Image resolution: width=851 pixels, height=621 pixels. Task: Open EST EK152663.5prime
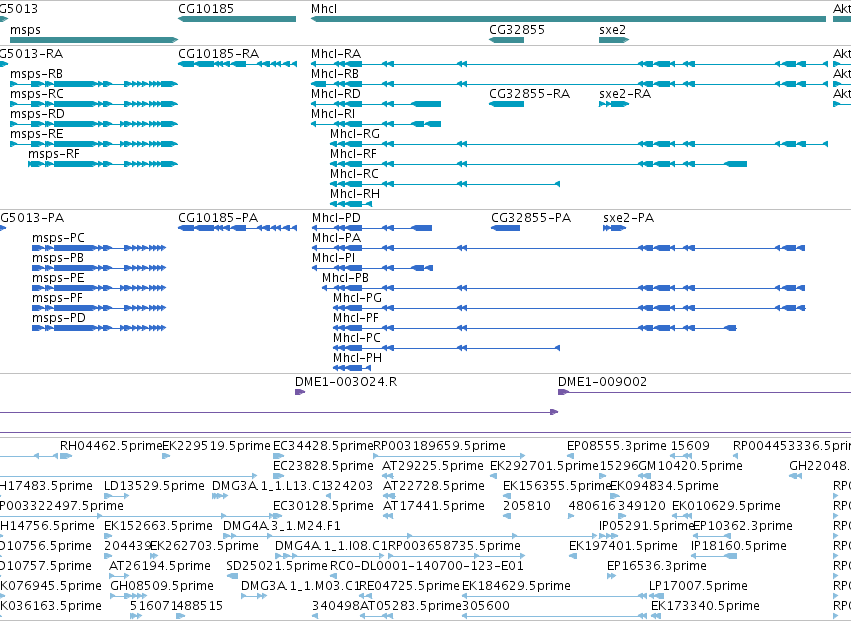coord(158,526)
